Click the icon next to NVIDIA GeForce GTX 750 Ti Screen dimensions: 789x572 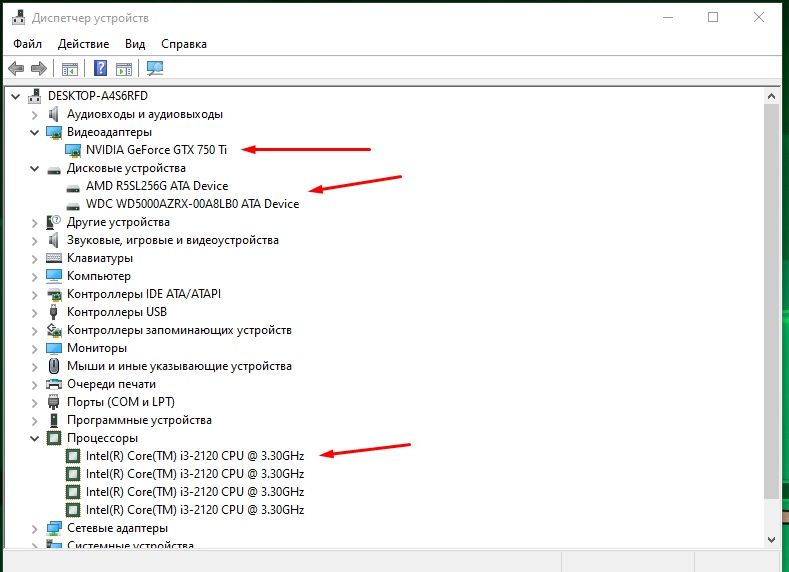(73, 150)
